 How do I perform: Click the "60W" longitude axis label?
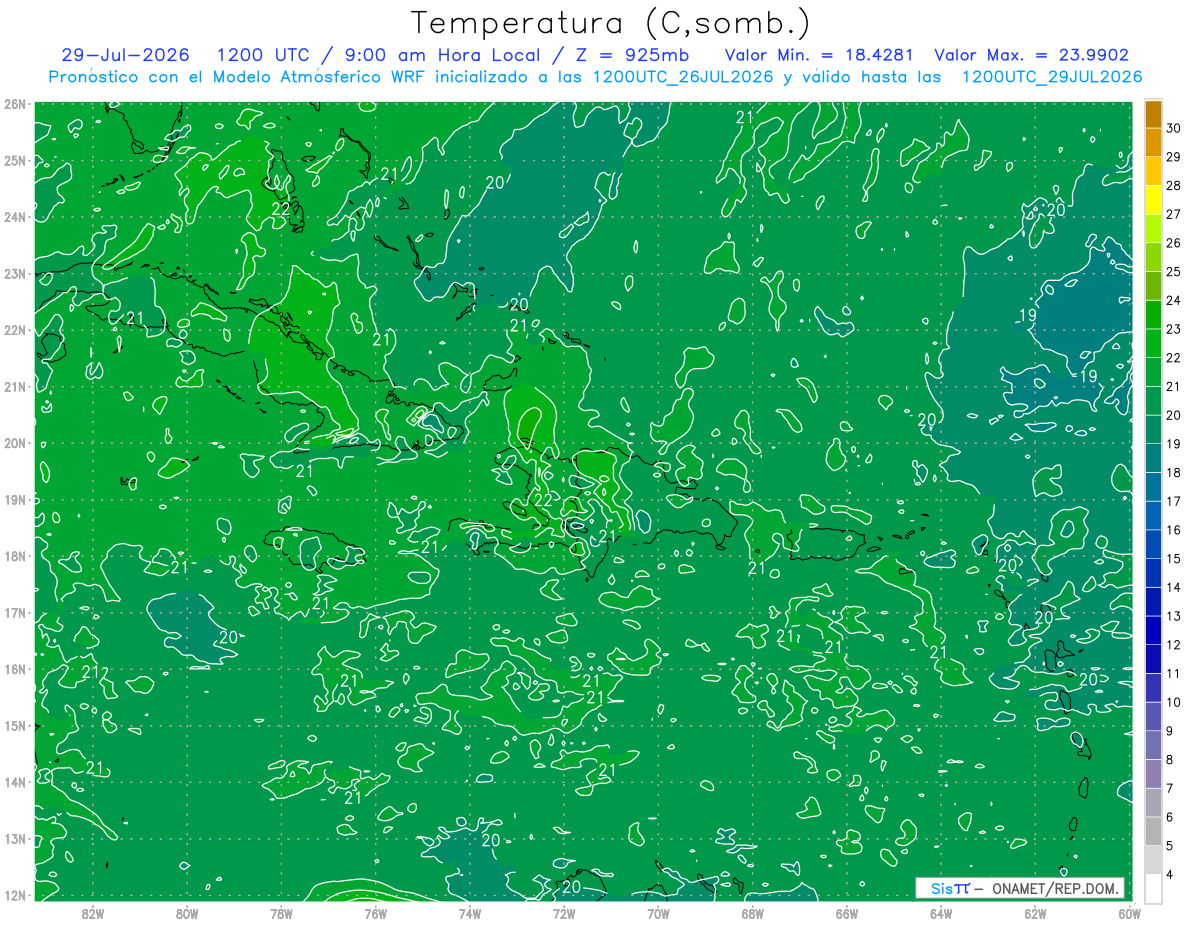point(1129,913)
